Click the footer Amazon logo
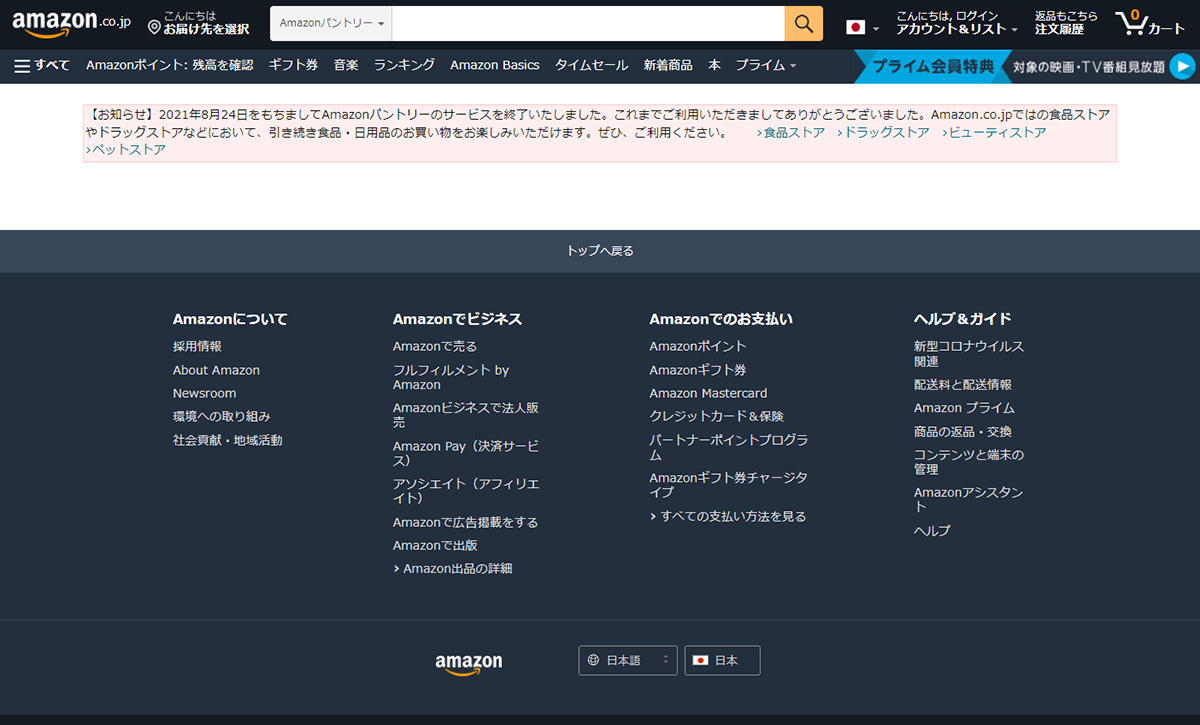 [x=469, y=663]
